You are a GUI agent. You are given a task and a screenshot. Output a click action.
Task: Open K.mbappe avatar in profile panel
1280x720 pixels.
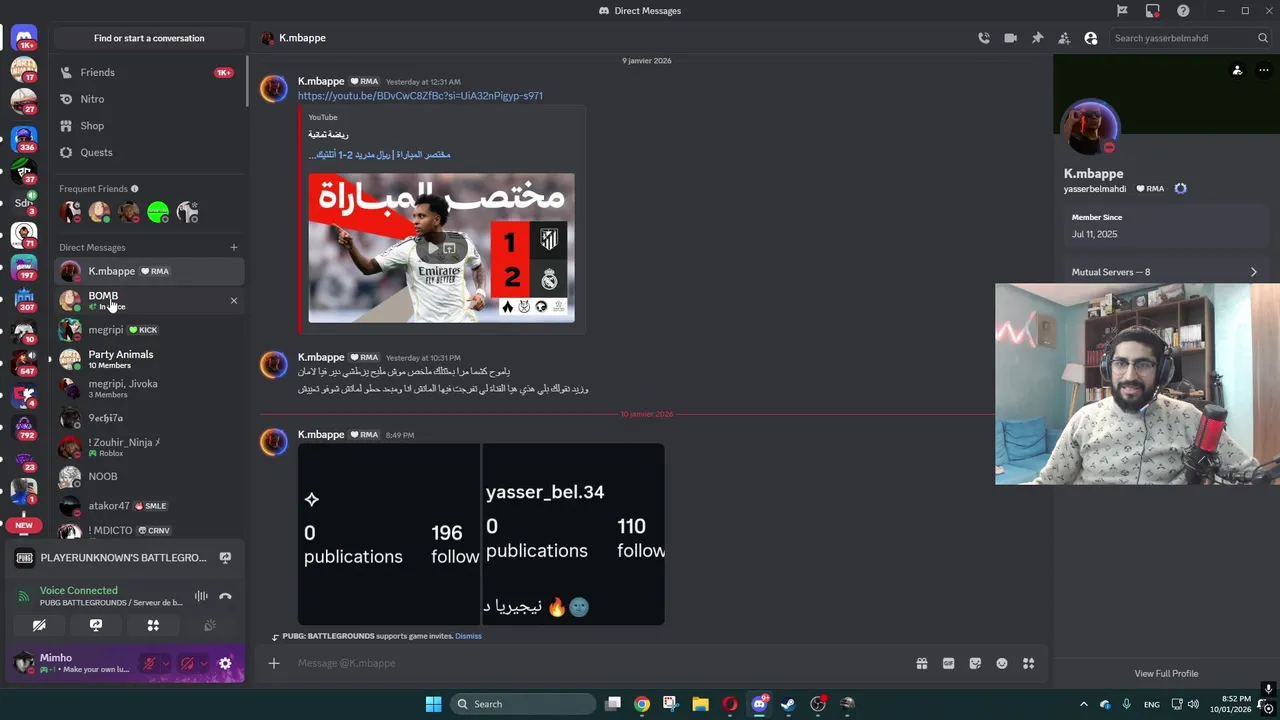pyautogui.click(x=1090, y=128)
